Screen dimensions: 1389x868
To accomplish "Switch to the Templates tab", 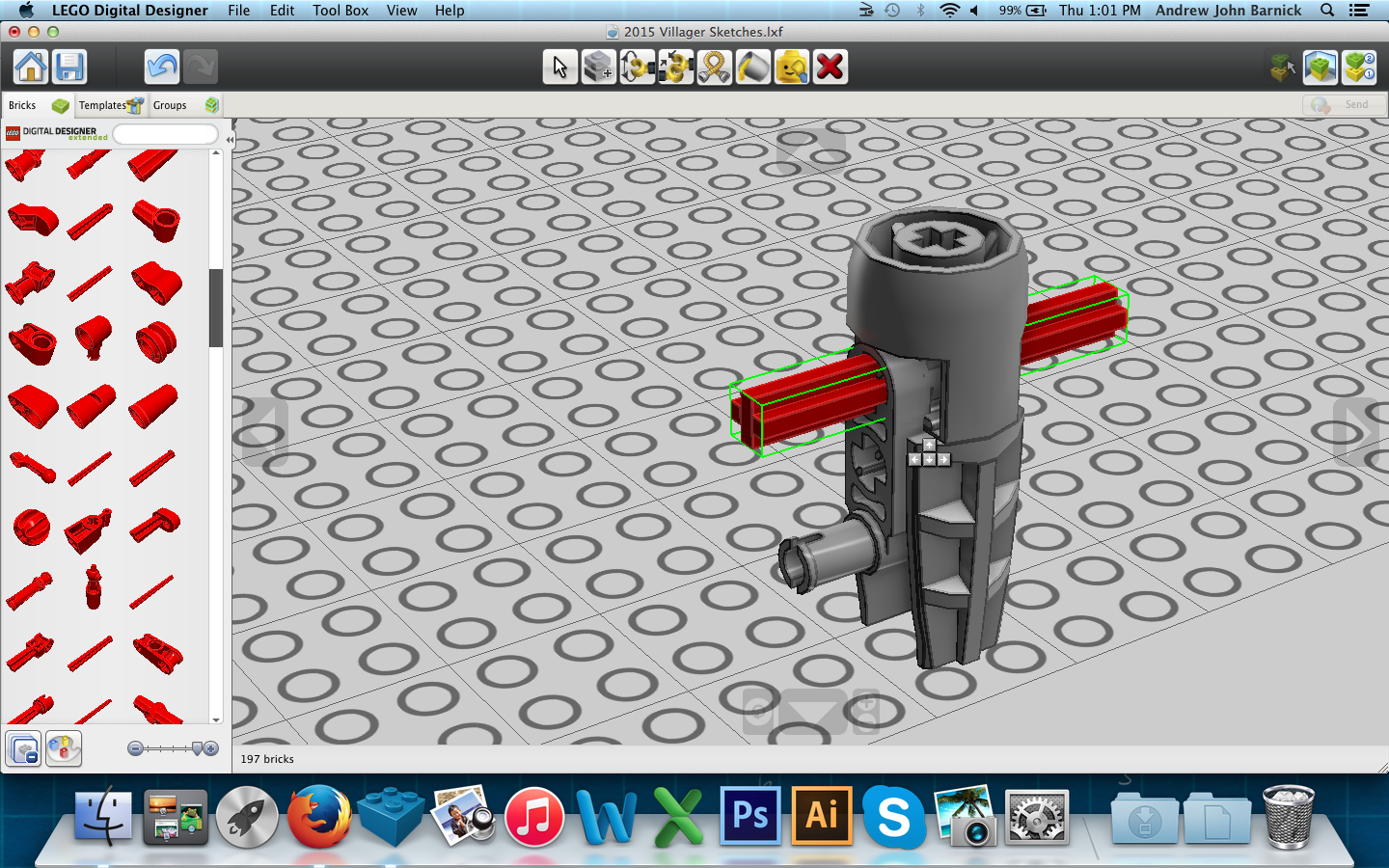I will (110, 105).
